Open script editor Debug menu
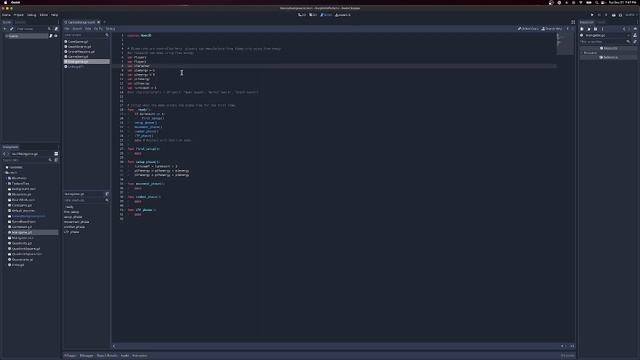640x360 pixels. (110, 29)
